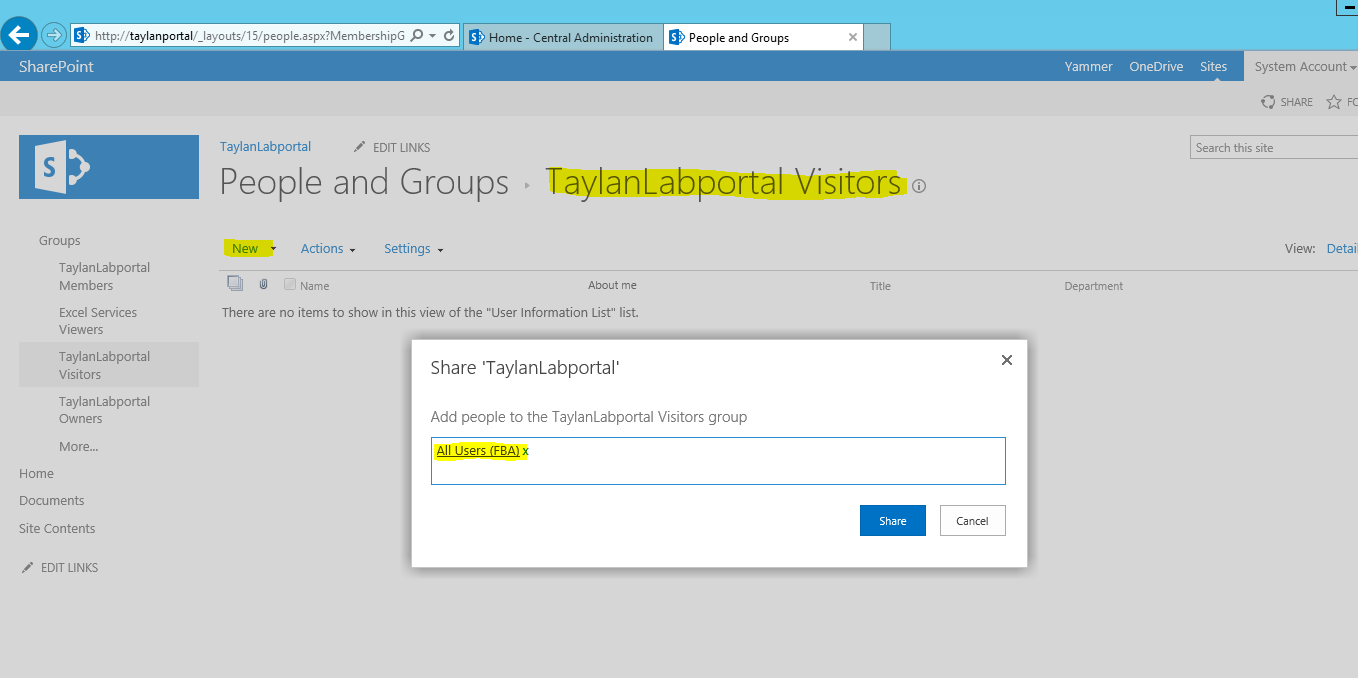Click the people picker field in dialog
The width and height of the screenshot is (1358, 678).
tap(718, 461)
